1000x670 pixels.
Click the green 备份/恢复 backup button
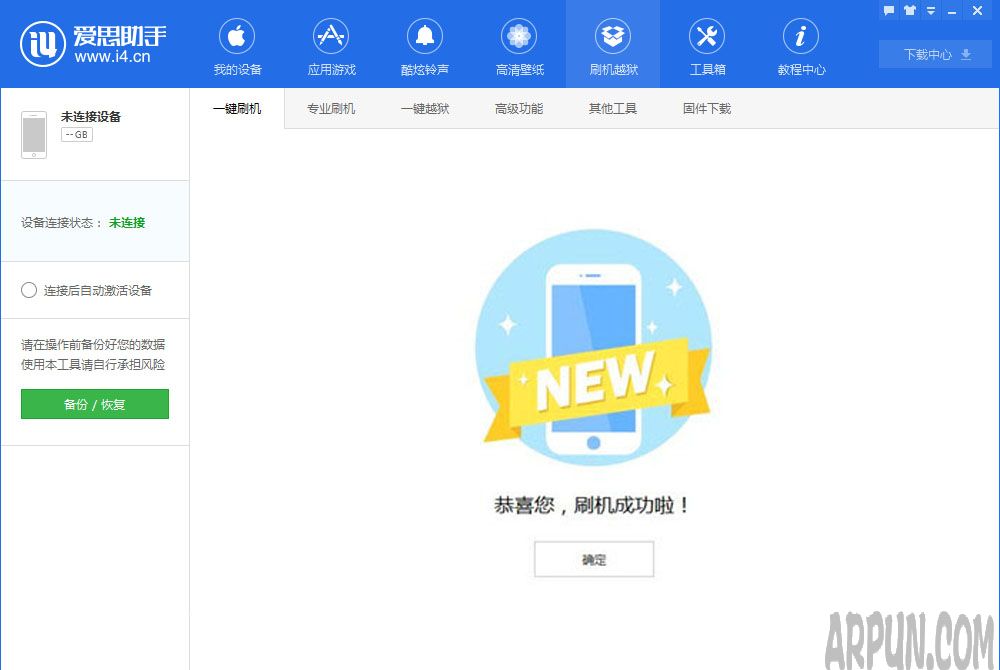(94, 404)
